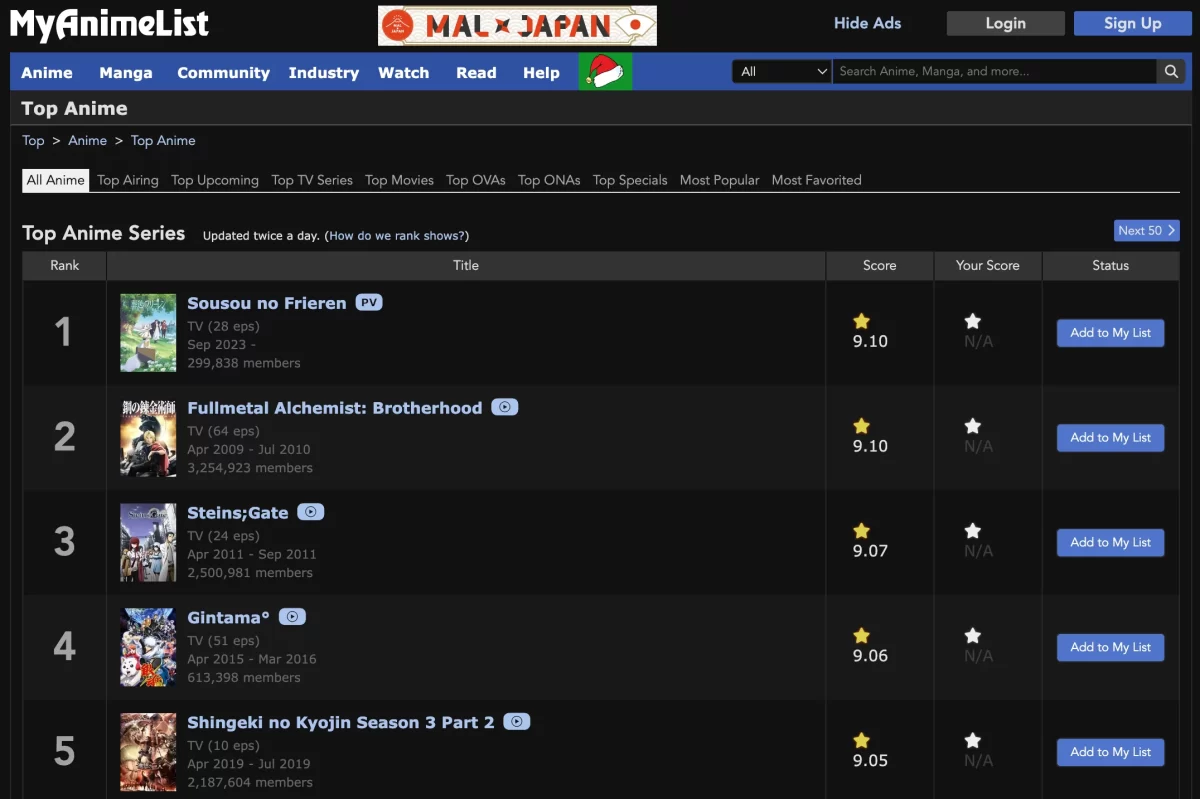The height and width of the screenshot is (799, 1200).
Task: Click the search anime and manga field
Action: click(x=995, y=72)
